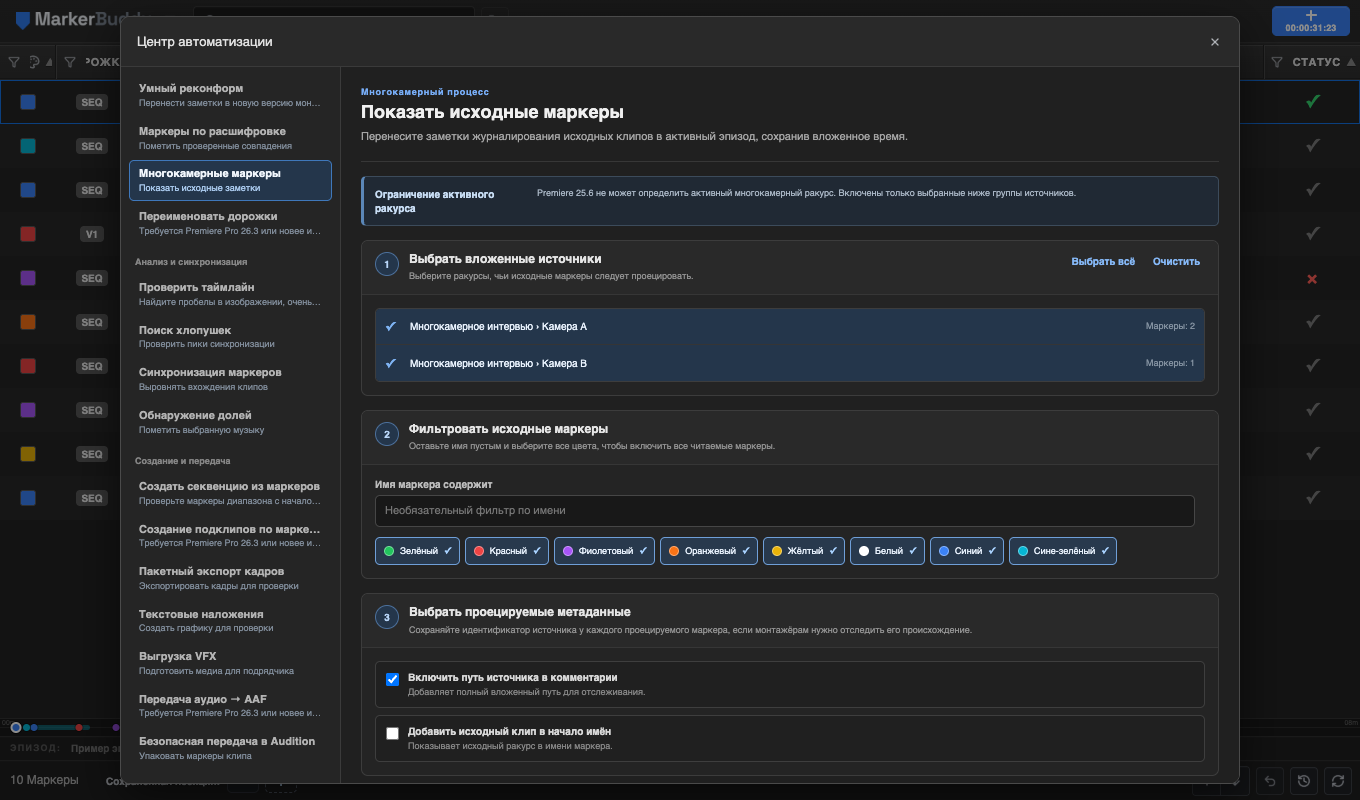1360x800 pixels.
Task: Open Переименовать дорожки in the sidebar
Action: click(x=230, y=223)
